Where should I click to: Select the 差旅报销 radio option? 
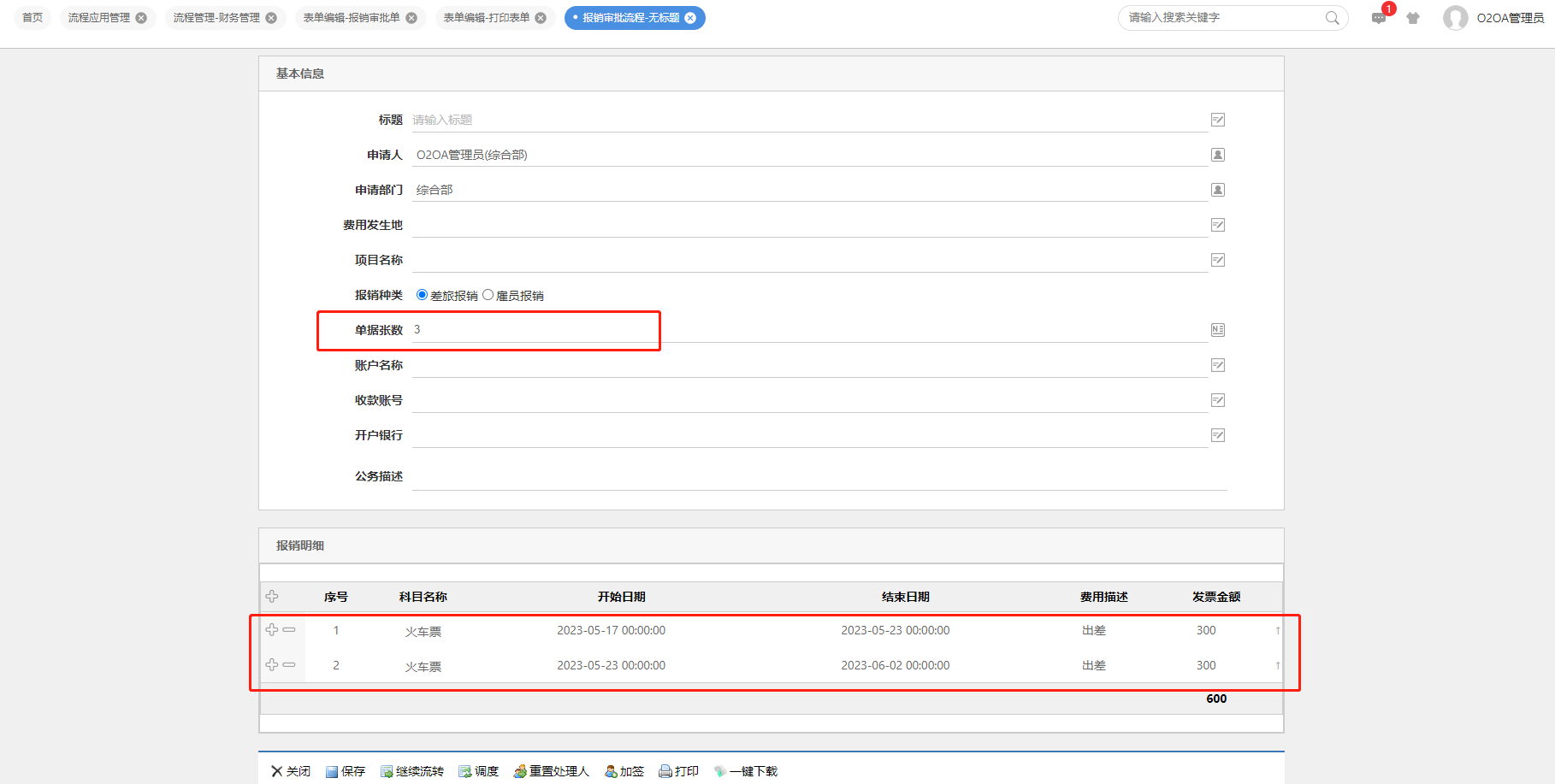point(422,295)
